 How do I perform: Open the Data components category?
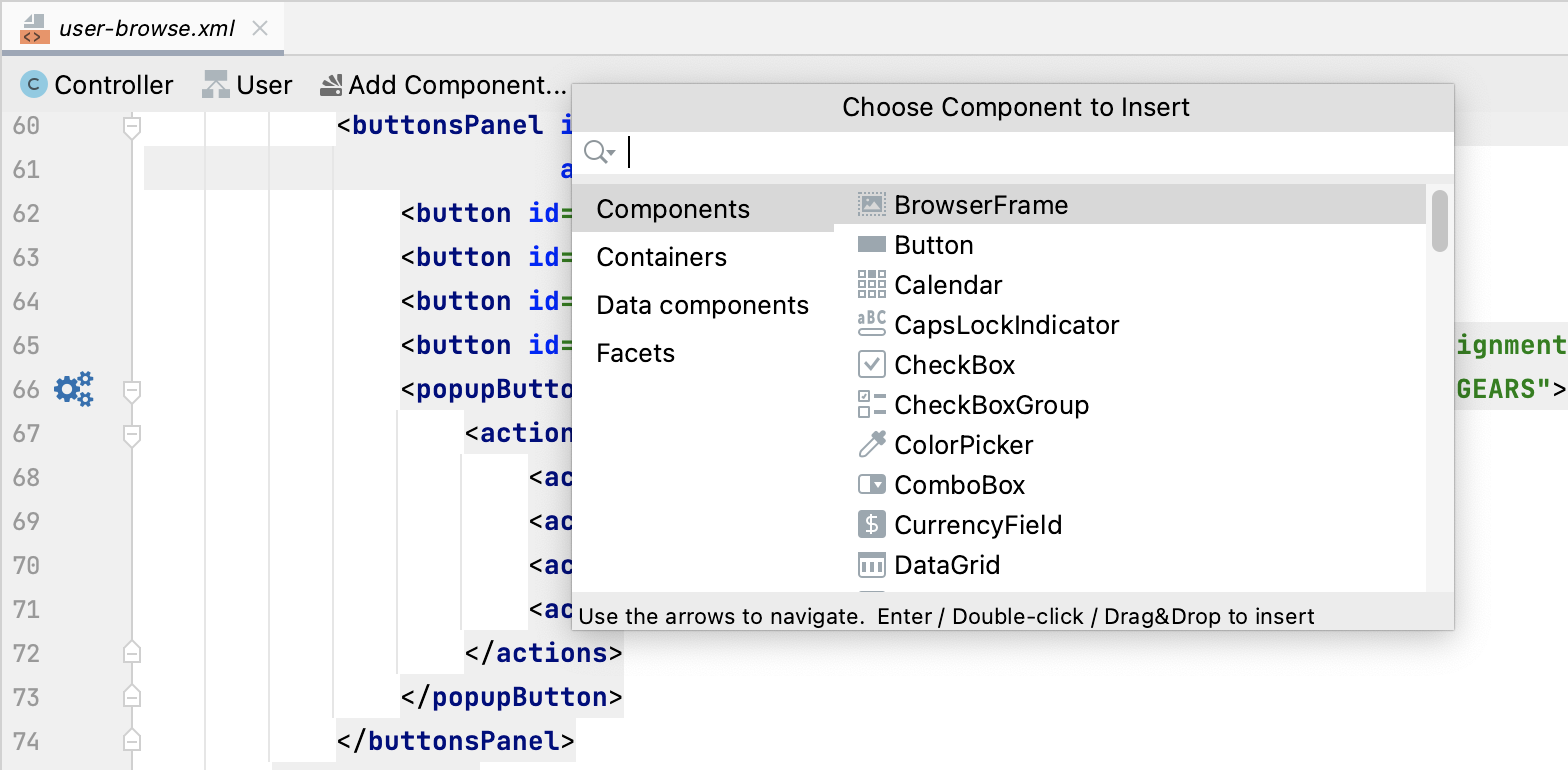703,305
